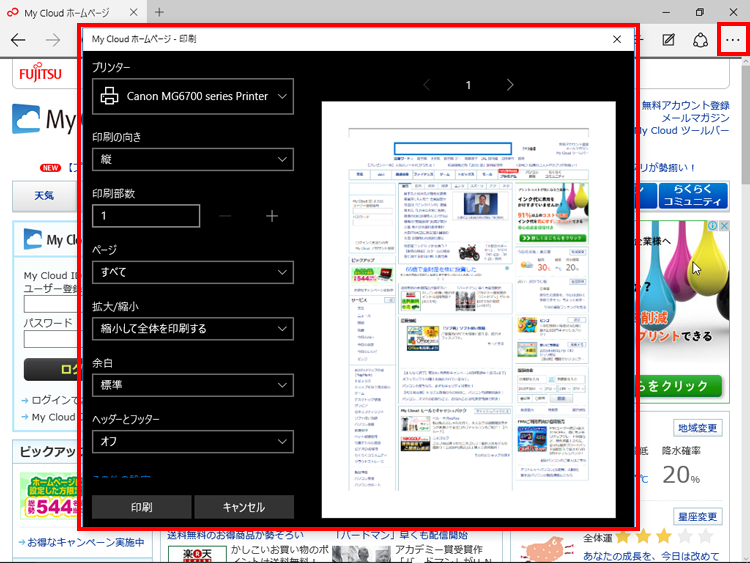Expand the 印刷の向き orientation dropdown

coord(192,160)
